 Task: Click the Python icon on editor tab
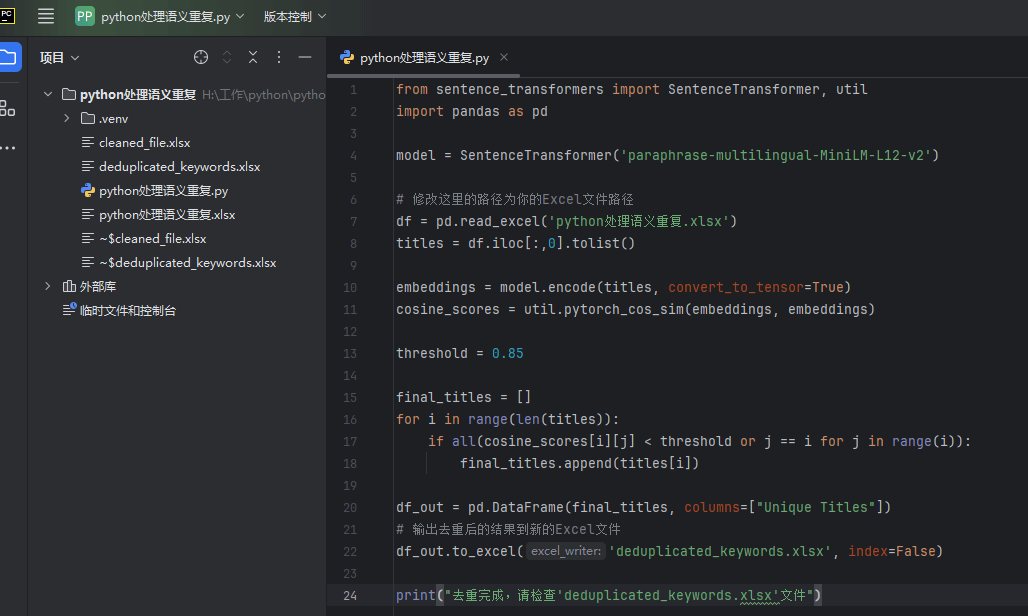coord(347,58)
